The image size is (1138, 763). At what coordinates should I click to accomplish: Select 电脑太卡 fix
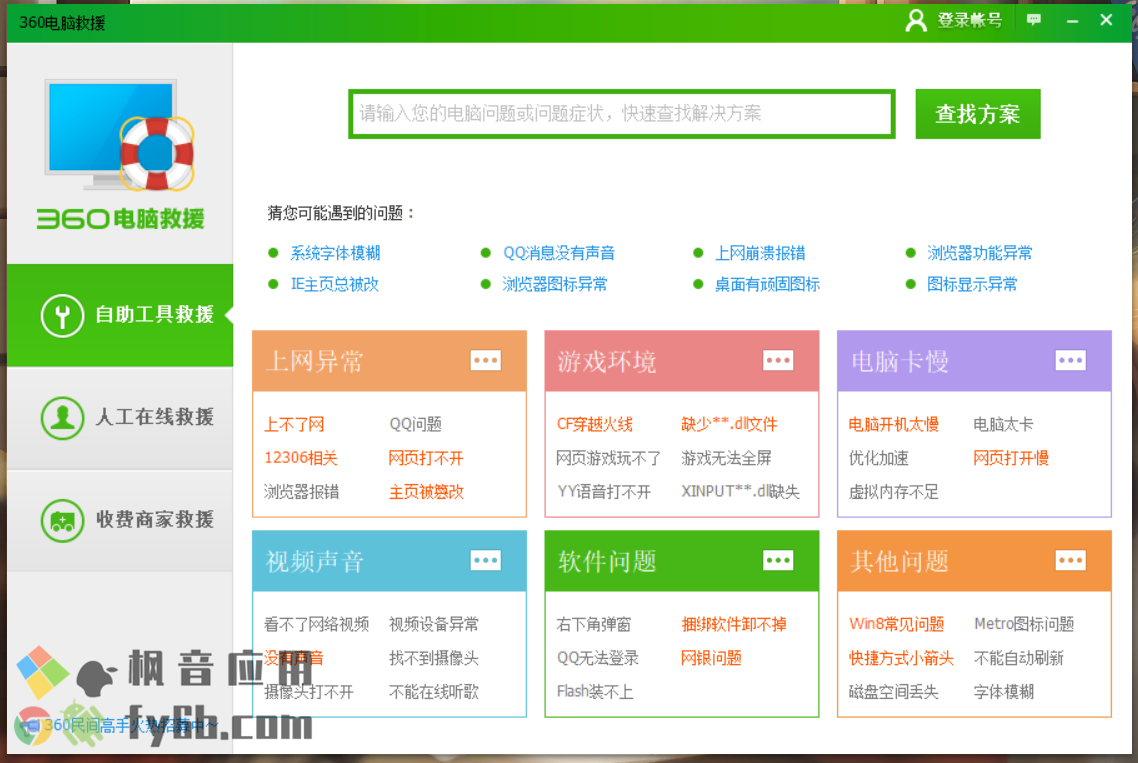[1003, 425]
